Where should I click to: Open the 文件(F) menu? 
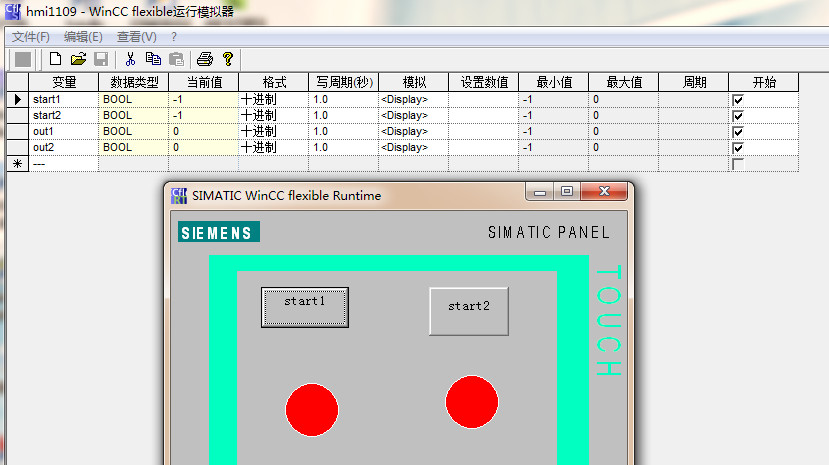[x=31, y=37]
